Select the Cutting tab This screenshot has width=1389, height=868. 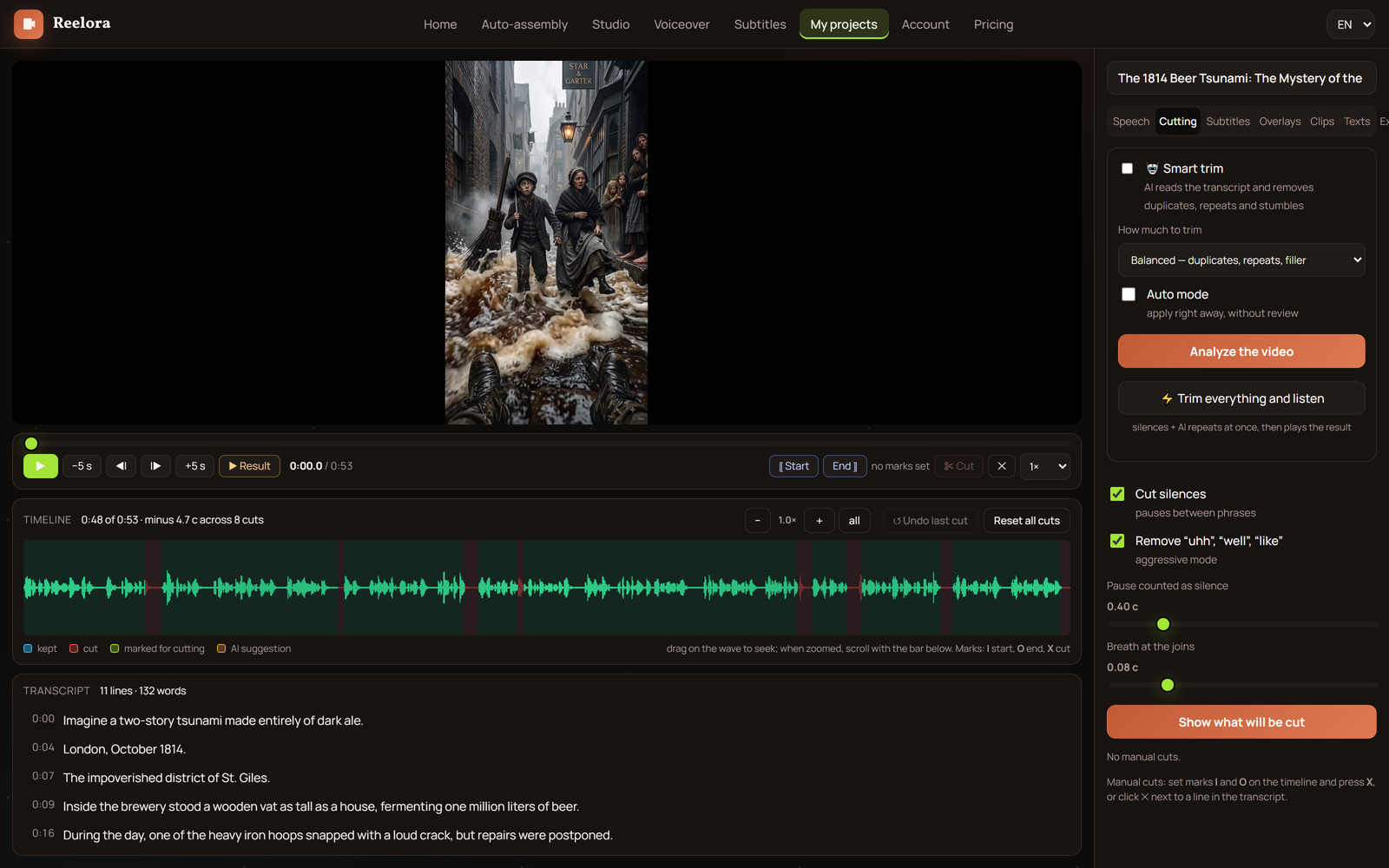click(1177, 122)
